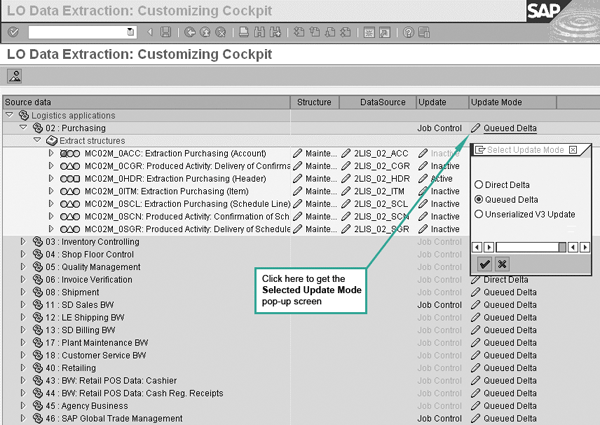Choose Unserialized V3 Update radio button
This screenshot has width=600, height=425.
coord(479,213)
